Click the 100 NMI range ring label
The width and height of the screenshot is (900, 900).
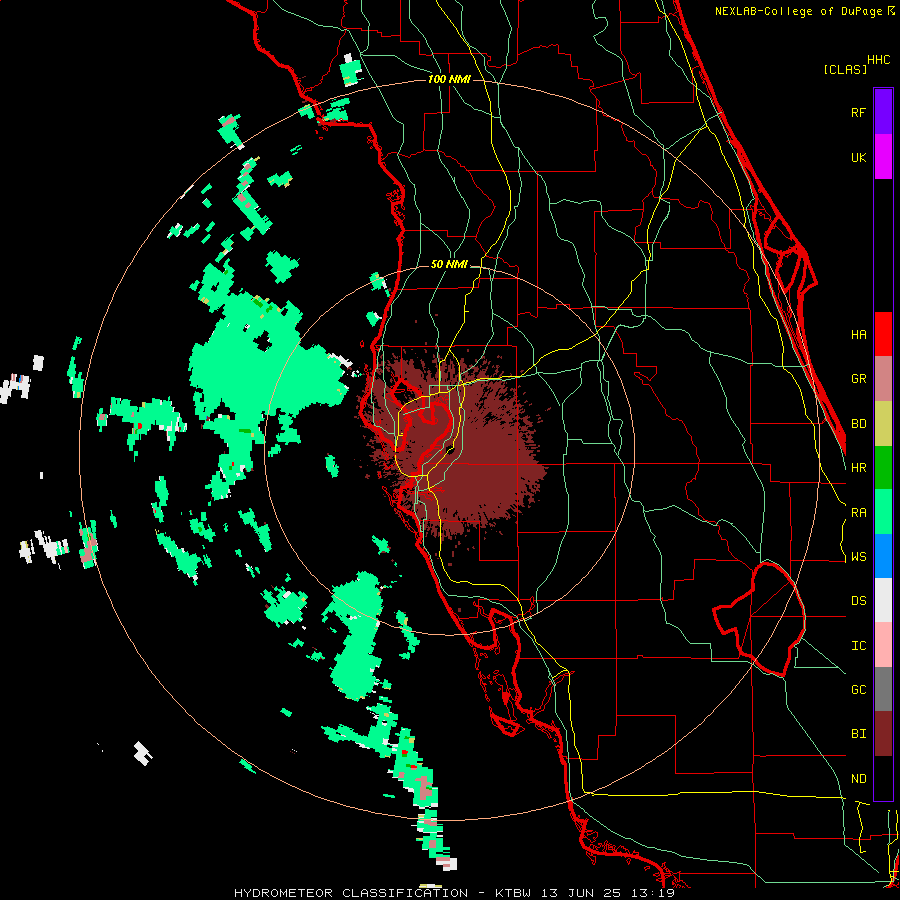tap(449, 79)
